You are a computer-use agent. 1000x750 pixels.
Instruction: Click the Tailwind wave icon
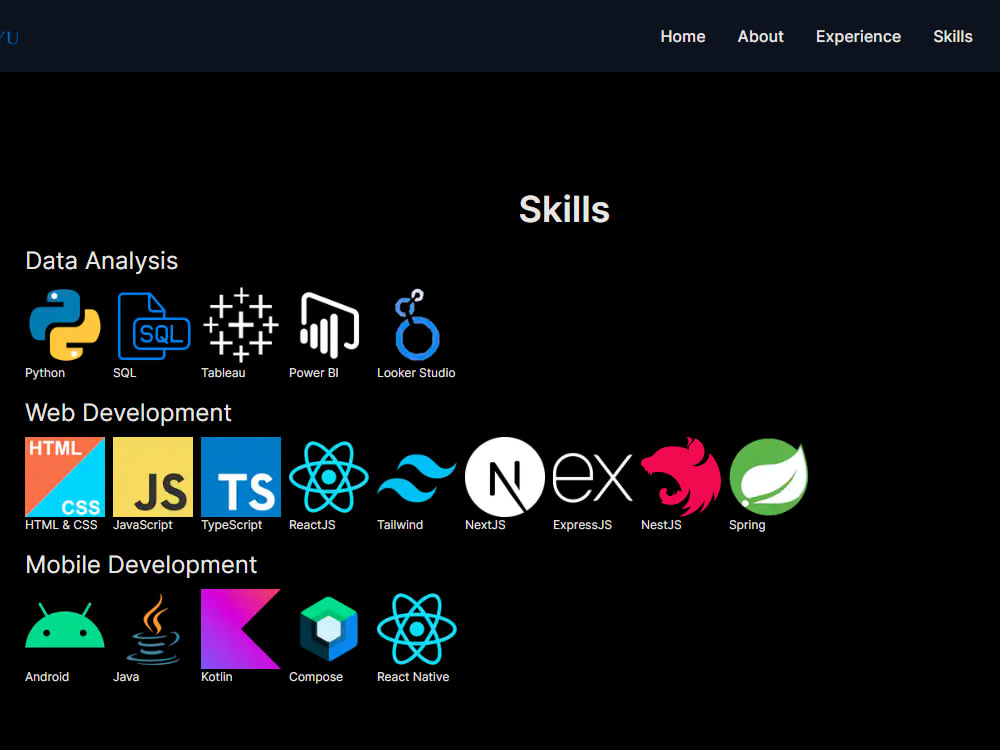click(417, 478)
